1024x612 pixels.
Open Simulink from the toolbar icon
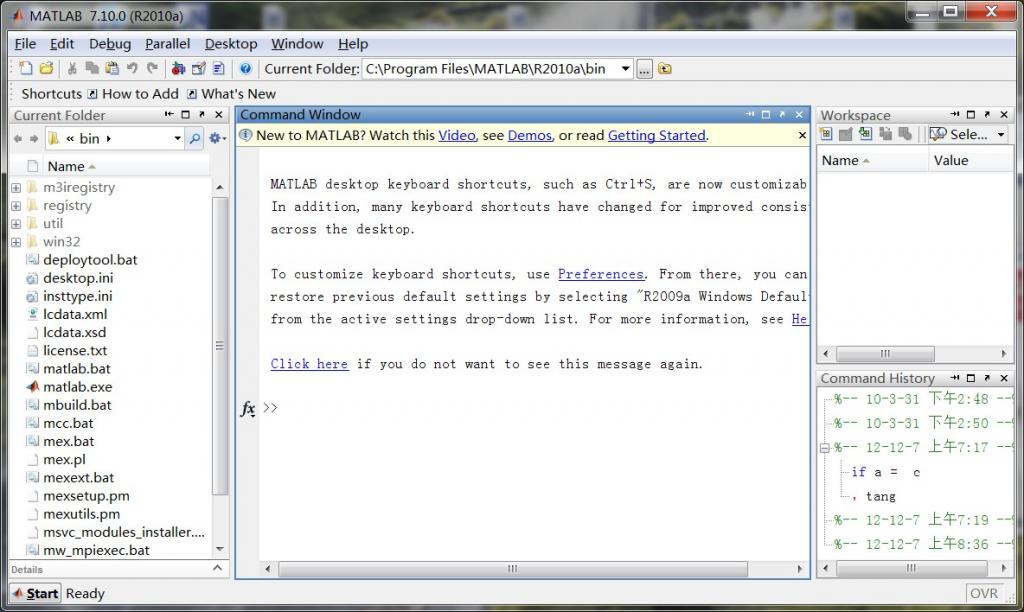point(178,69)
